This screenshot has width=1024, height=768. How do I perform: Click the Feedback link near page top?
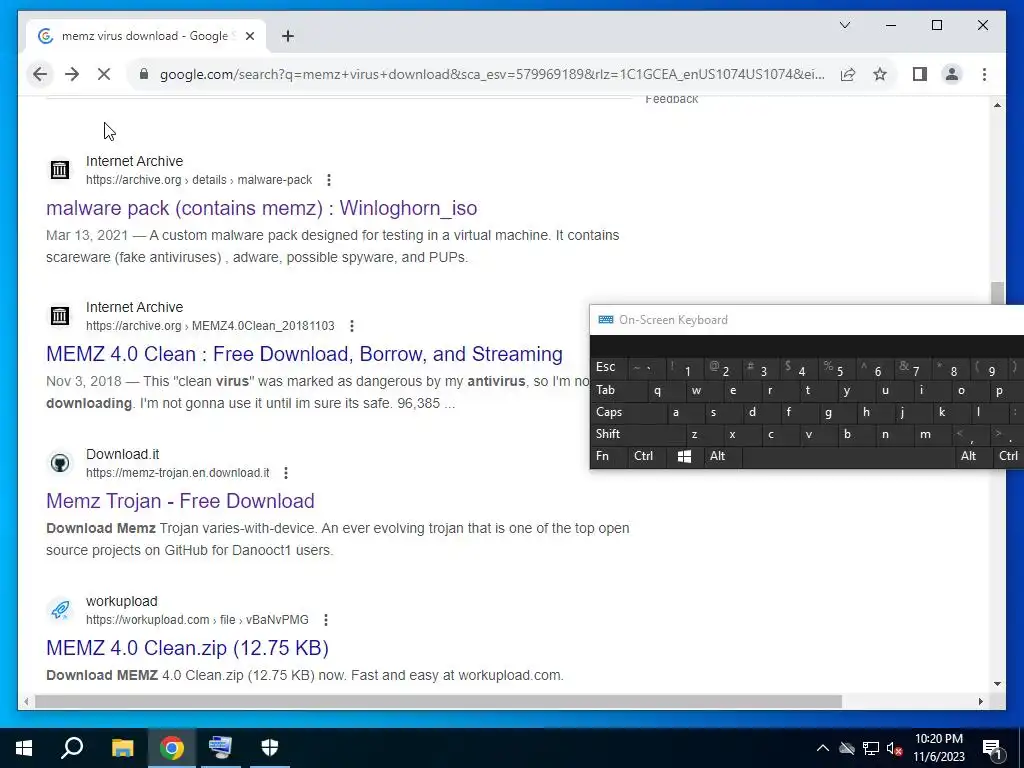coord(671,99)
